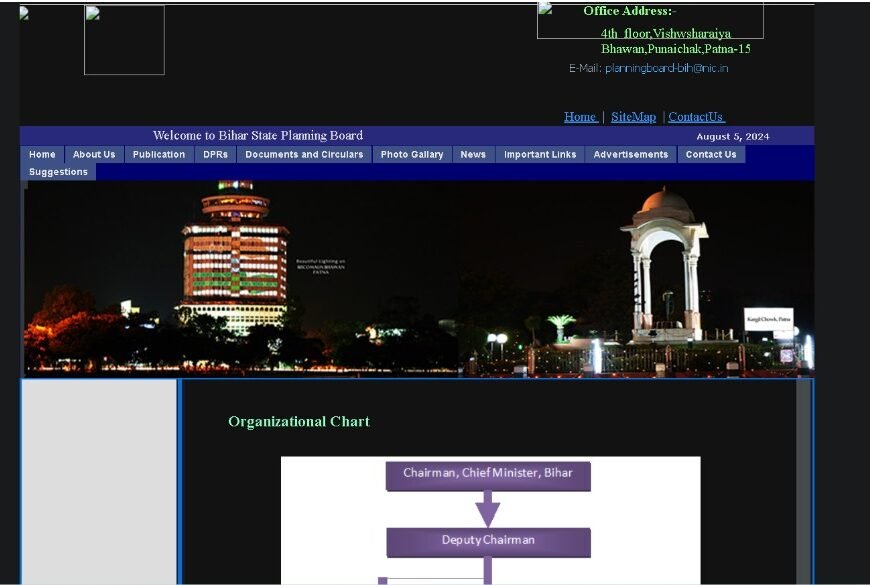Open the About Us menu item
Image resolution: width=870 pixels, height=585 pixels.
tap(93, 154)
